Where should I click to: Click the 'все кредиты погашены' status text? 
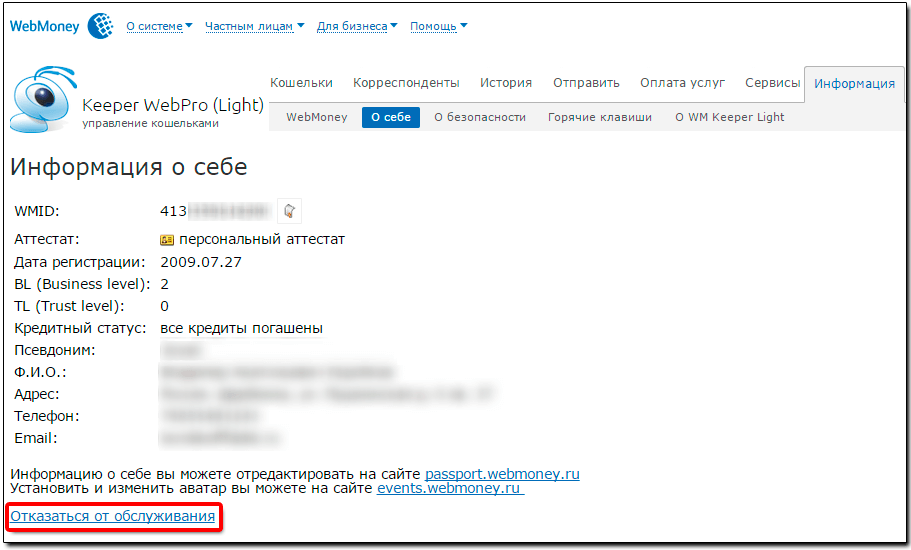tap(242, 328)
